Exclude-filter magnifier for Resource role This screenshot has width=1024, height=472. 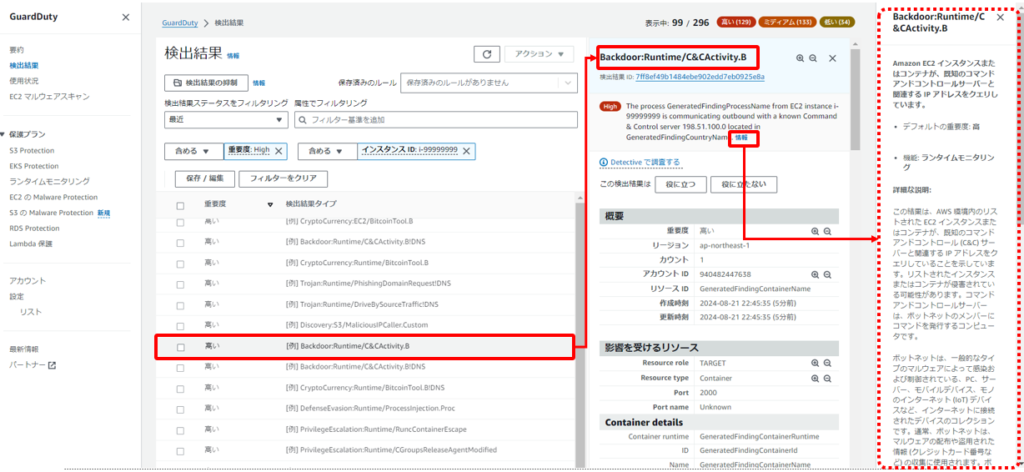pyautogui.click(x=827, y=363)
